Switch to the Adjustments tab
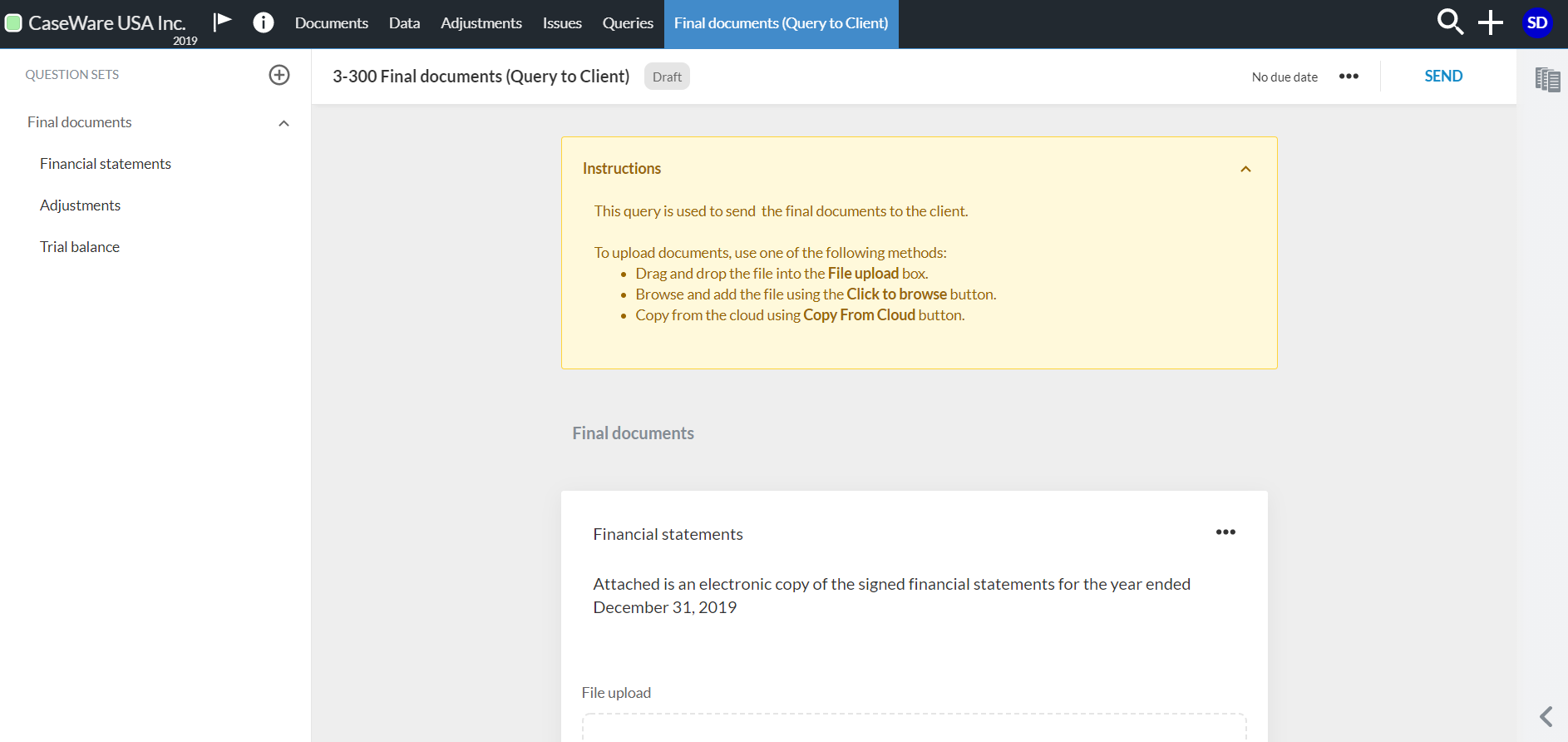The width and height of the screenshot is (1568, 742). pyautogui.click(x=481, y=23)
